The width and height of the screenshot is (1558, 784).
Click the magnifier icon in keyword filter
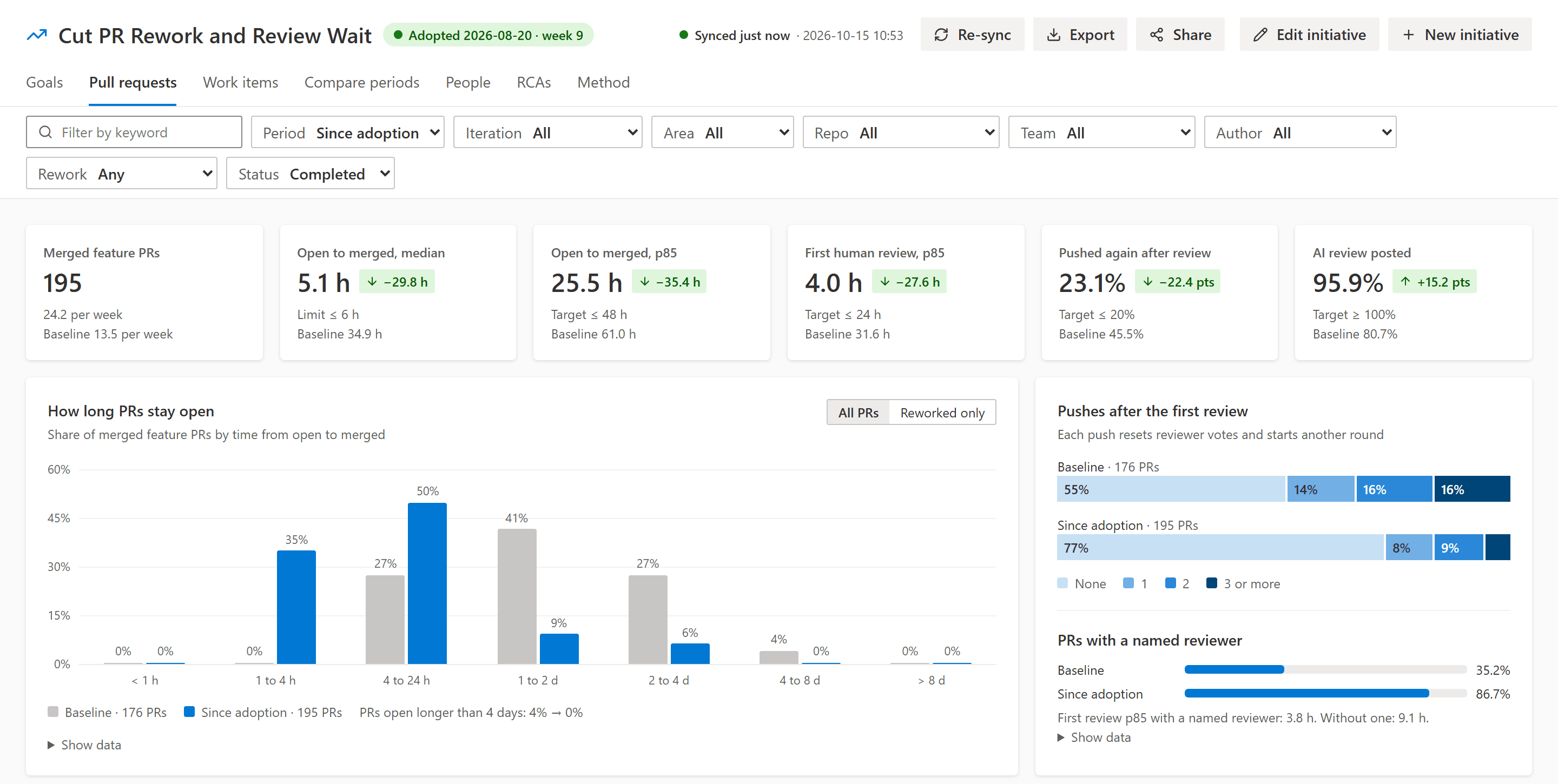pos(45,132)
